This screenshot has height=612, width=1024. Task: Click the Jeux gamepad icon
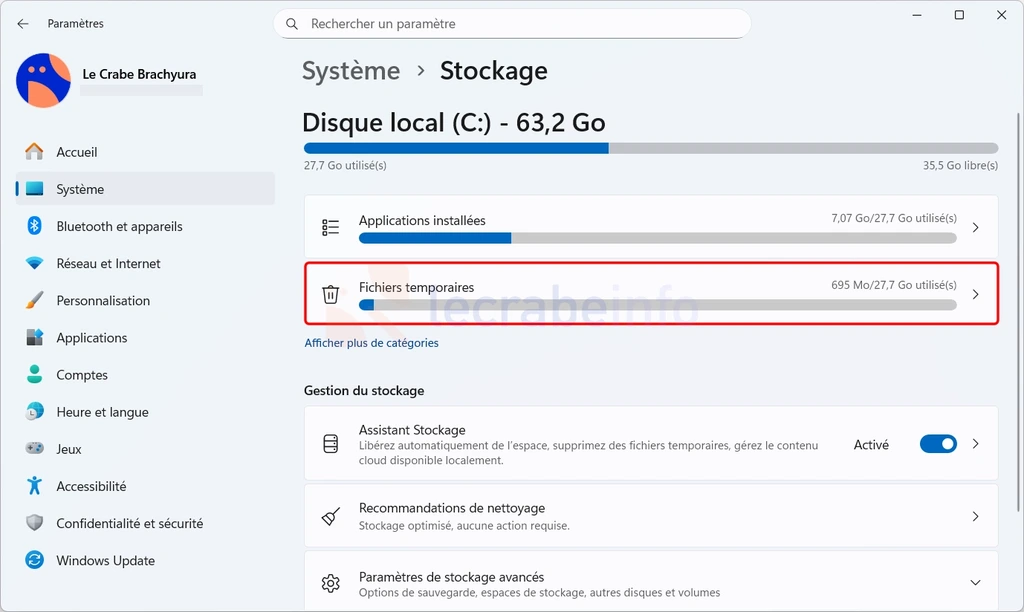click(x=34, y=449)
